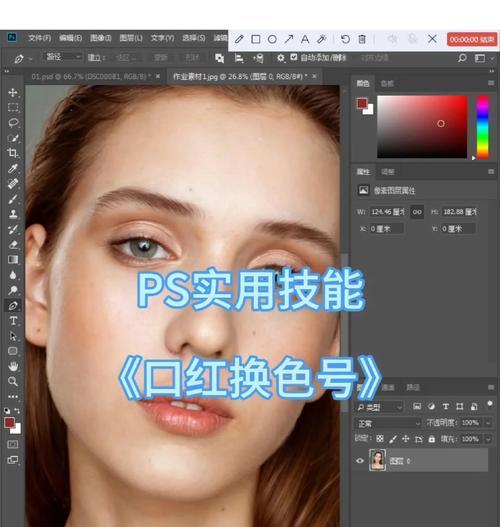This screenshot has height=527, width=500.
Task: Open the 类型 layer filter dropdown
Action: (379, 407)
